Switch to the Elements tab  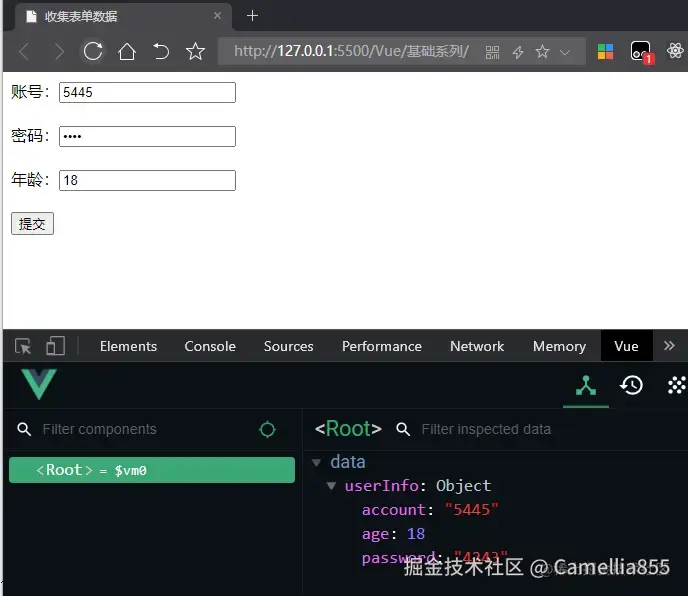pos(128,346)
